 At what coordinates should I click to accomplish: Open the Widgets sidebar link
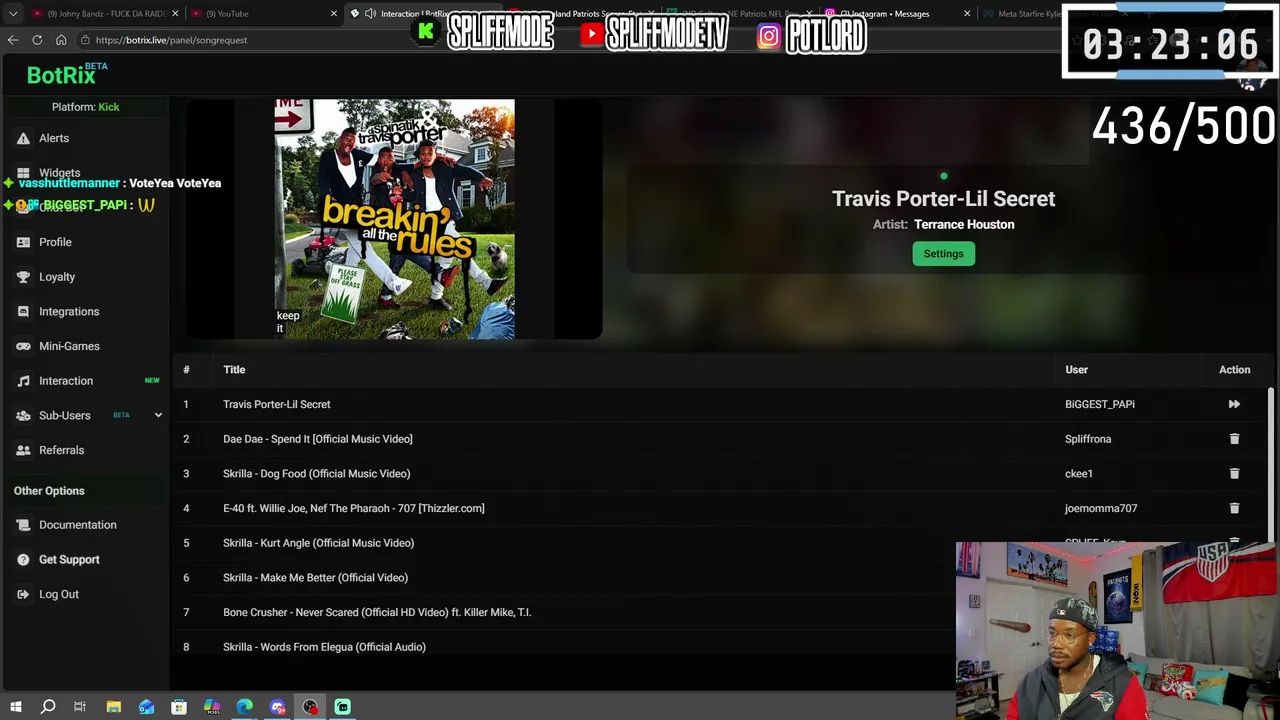coord(59,173)
